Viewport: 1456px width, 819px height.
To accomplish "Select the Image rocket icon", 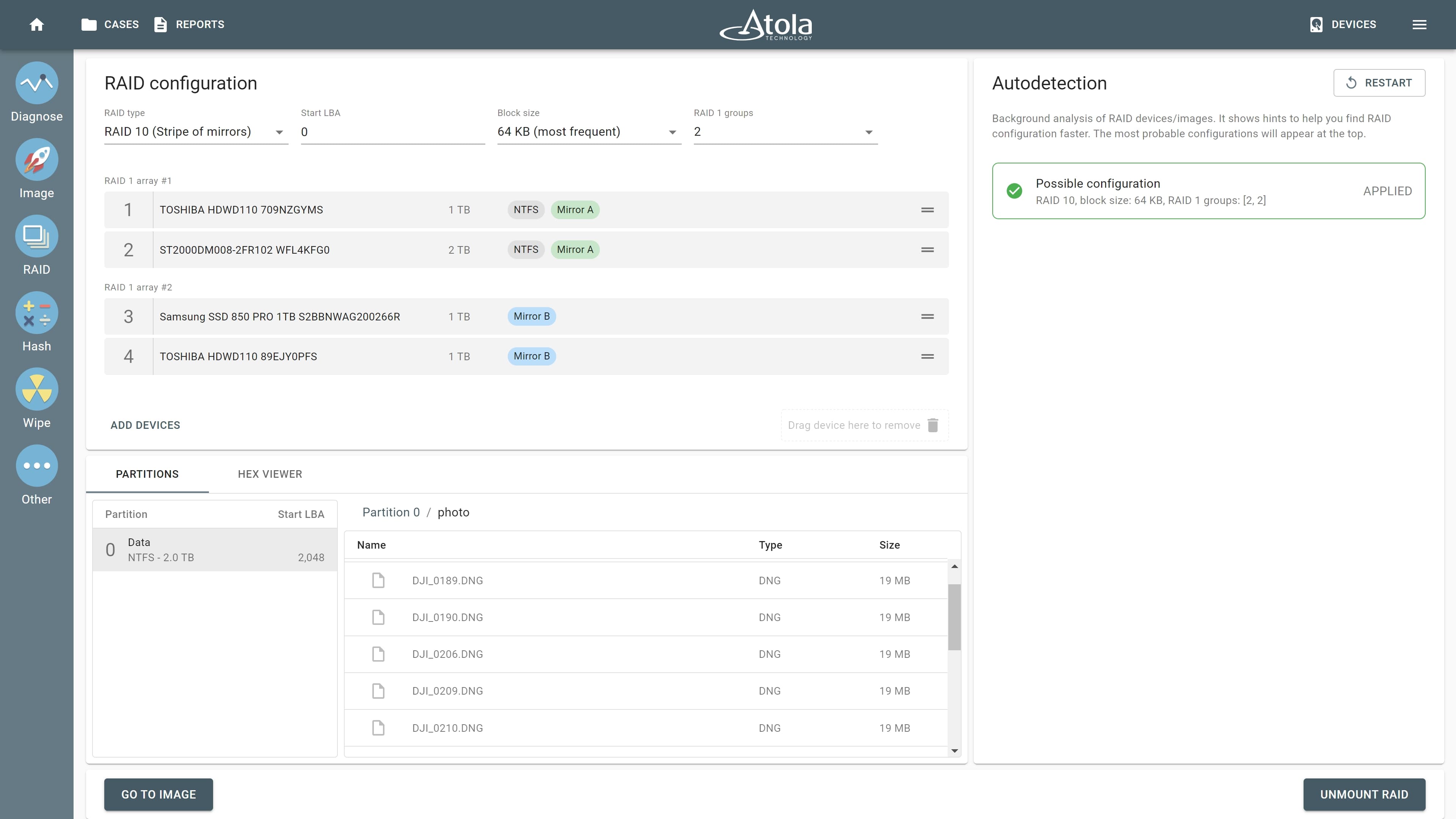I will point(37,159).
